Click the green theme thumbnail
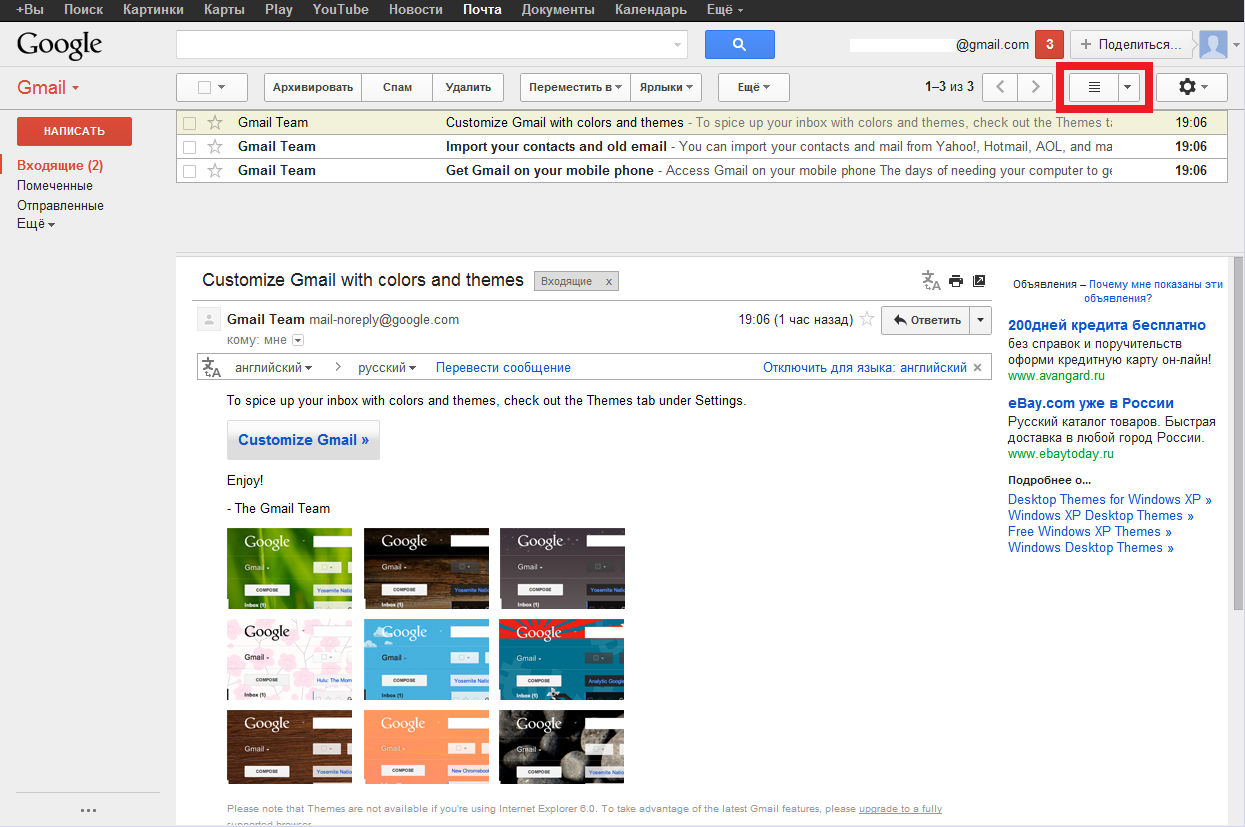 [x=289, y=569]
